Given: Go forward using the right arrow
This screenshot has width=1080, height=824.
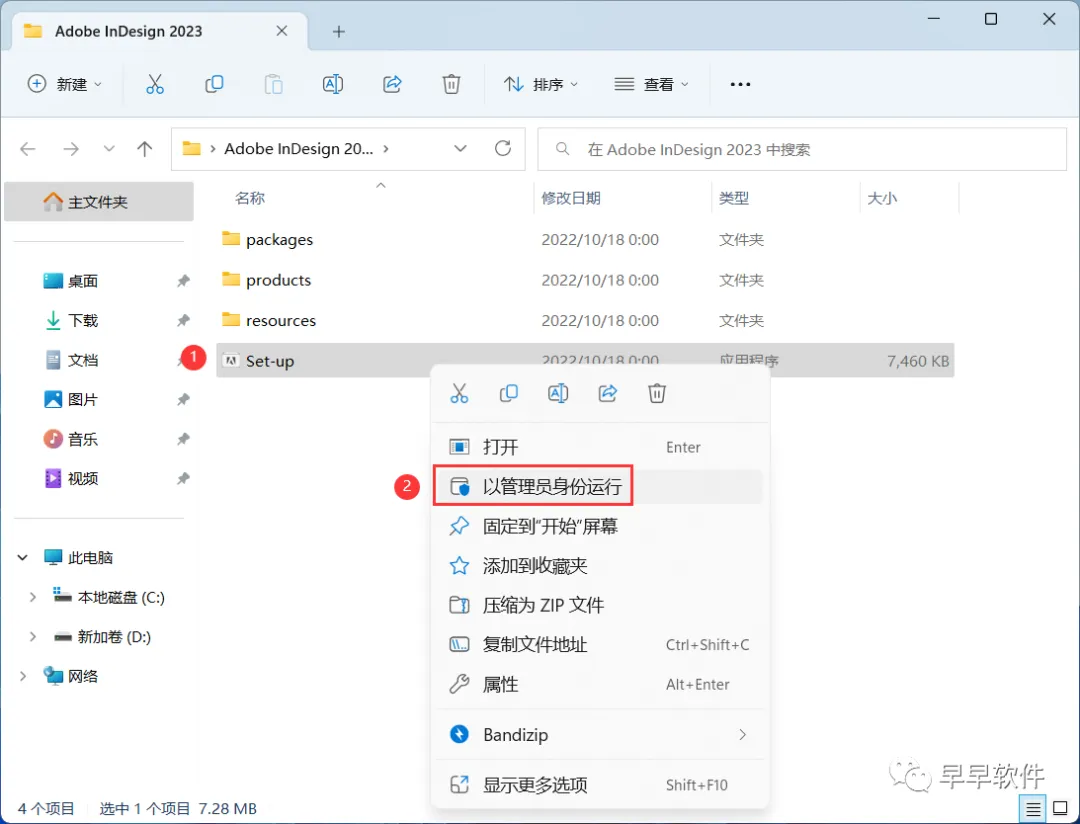Looking at the screenshot, I should 71,149.
